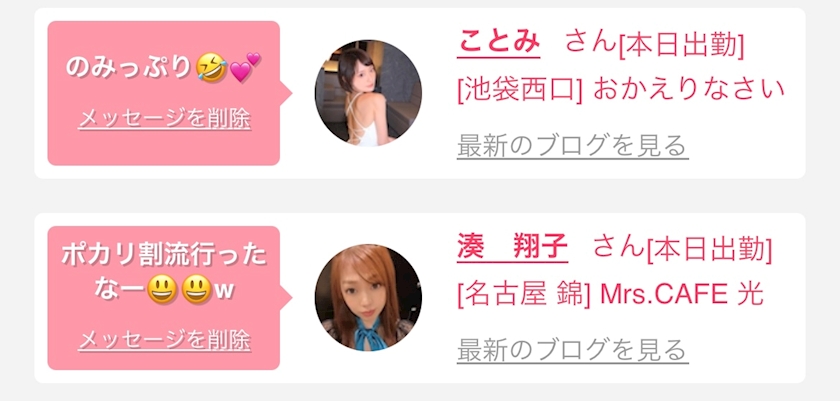View 湊 翔子's latest blog link
Viewport: 840px width, 401px height.
(x=573, y=351)
